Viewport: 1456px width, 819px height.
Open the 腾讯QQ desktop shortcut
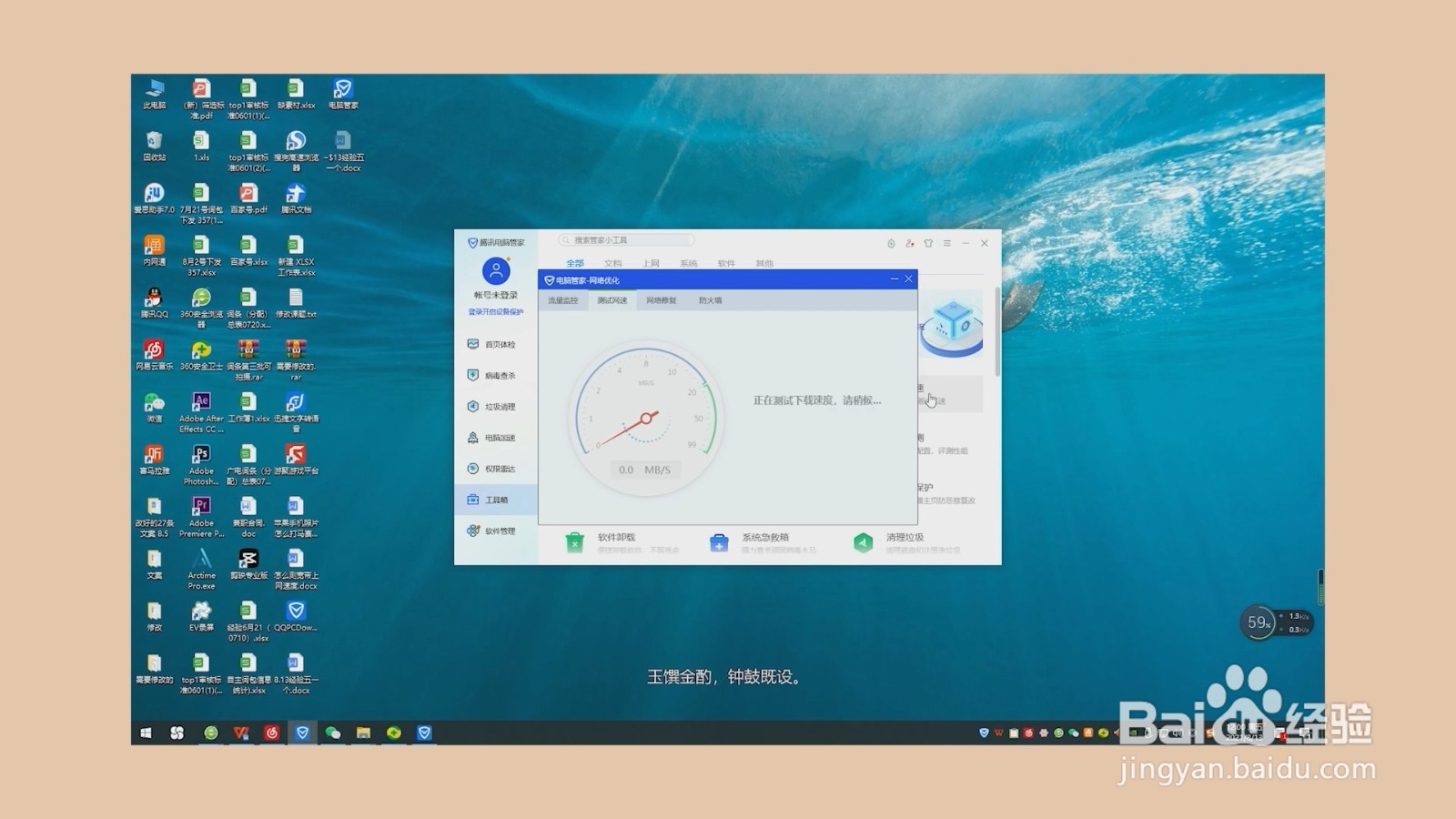pyautogui.click(x=155, y=303)
